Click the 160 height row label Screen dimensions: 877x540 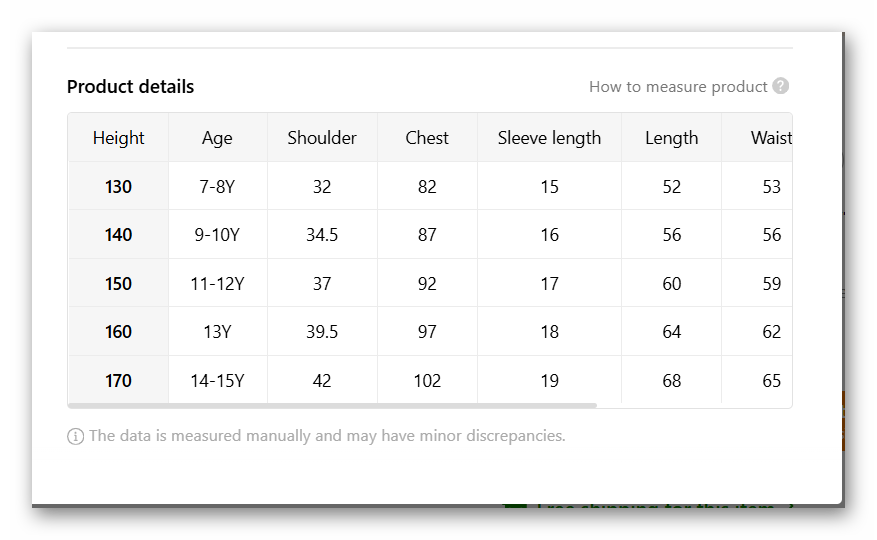tap(118, 332)
